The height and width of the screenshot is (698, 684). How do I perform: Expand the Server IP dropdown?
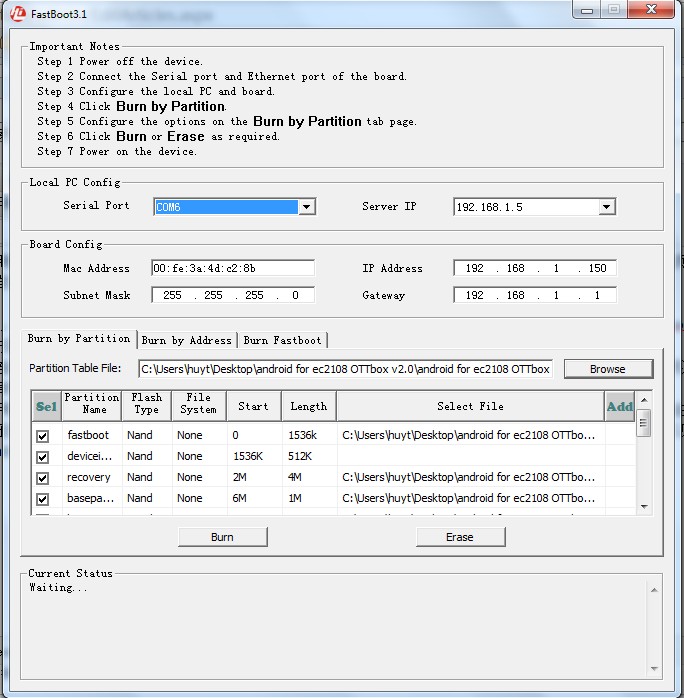606,207
